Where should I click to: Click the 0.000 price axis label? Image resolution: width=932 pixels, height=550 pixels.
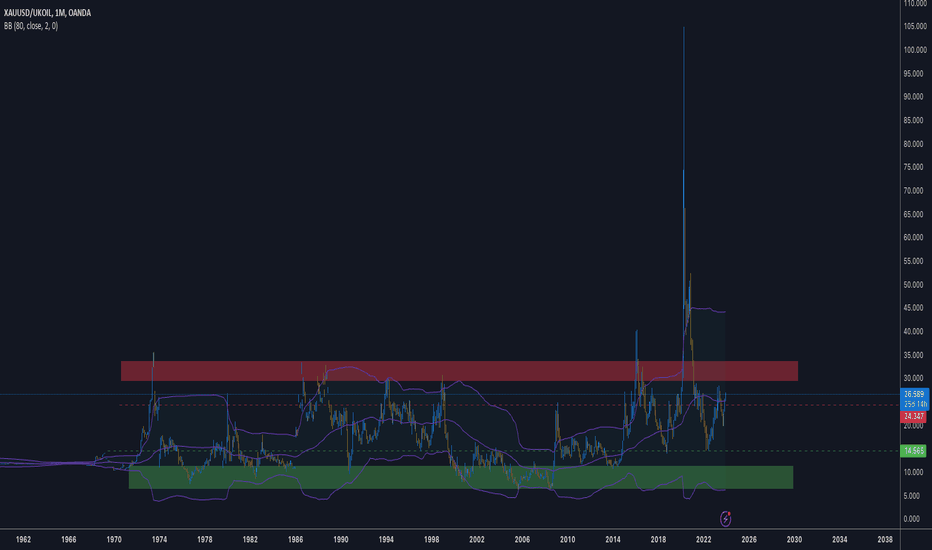[913, 519]
